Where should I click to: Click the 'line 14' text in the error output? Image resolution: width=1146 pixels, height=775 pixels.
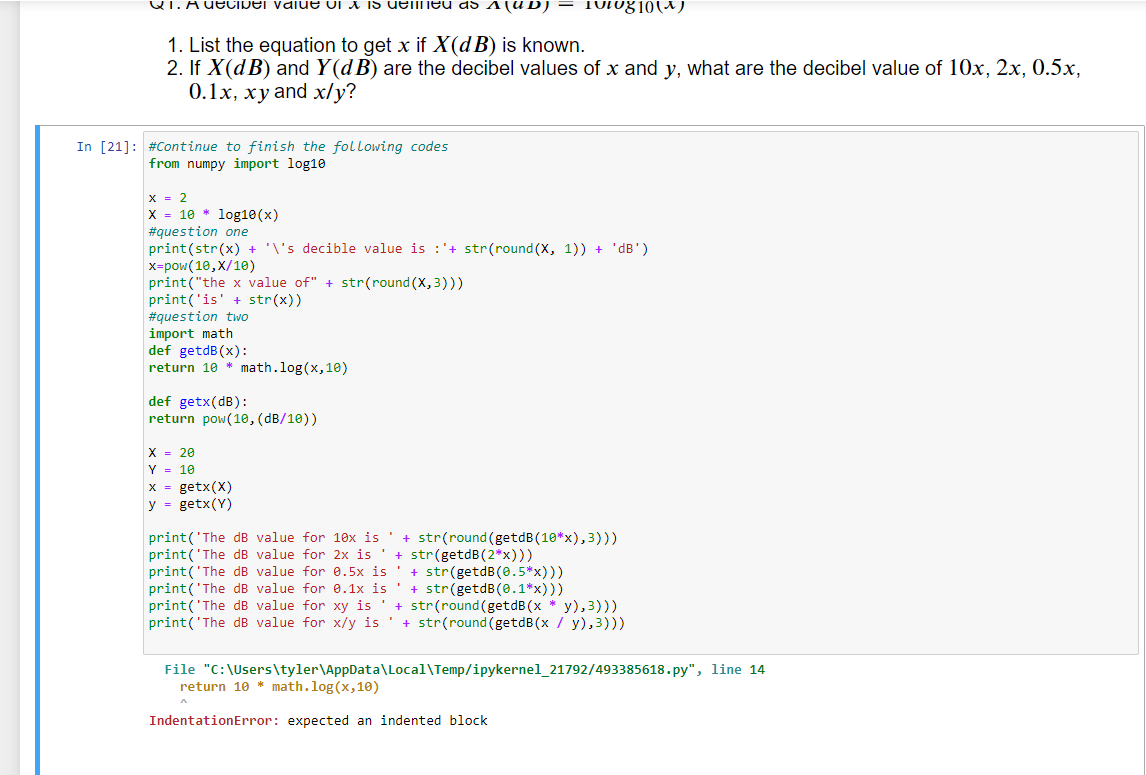pos(737,670)
